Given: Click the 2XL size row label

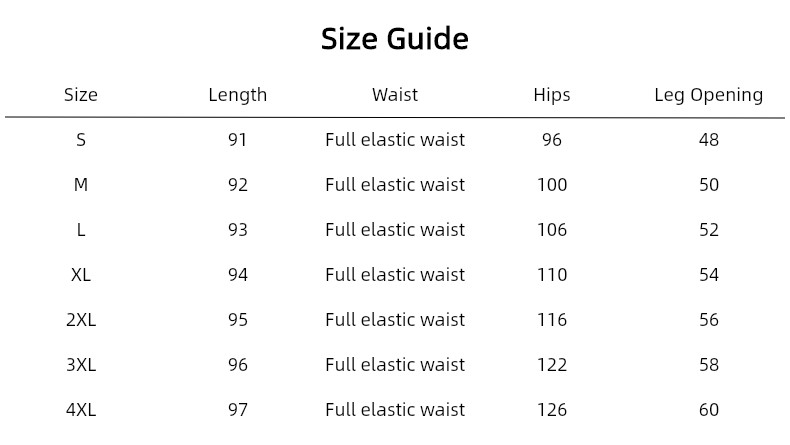Looking at the screenshot, I should tap(81, 320).
